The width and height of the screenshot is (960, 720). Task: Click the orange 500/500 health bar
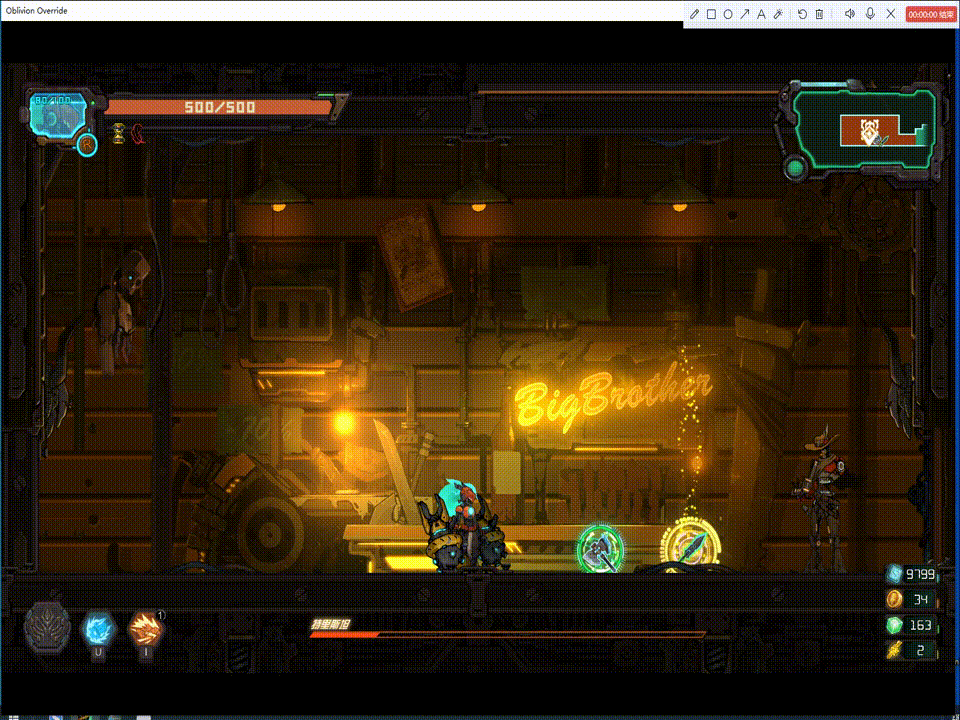[x=218, y=107]
